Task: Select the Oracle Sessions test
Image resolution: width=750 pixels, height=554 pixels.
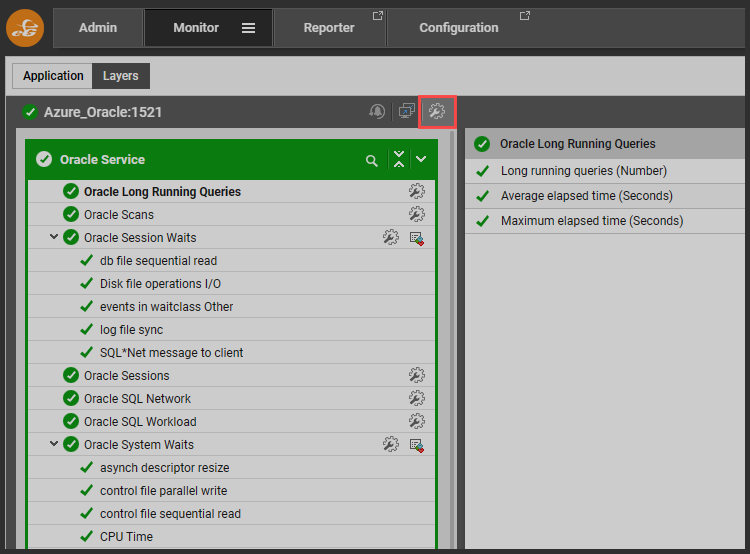Action: (127, 376)
